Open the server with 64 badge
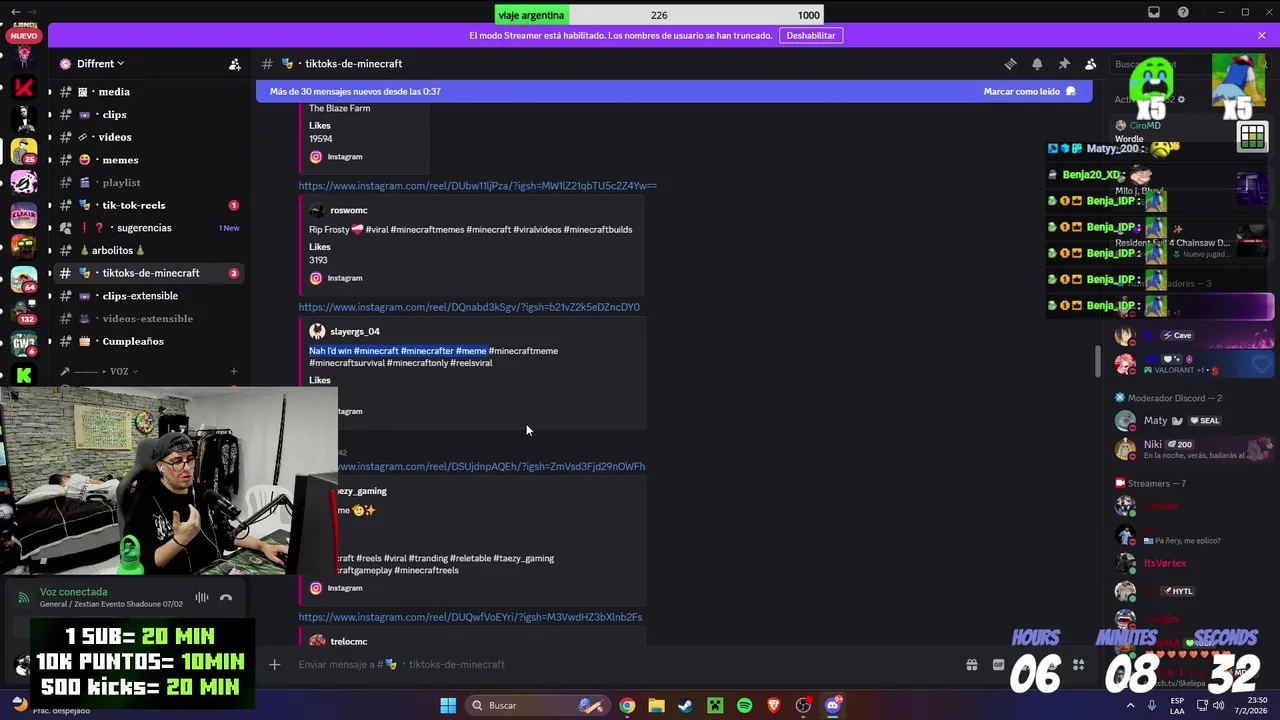Screen dimensions: 1280x720 point(23,279)
